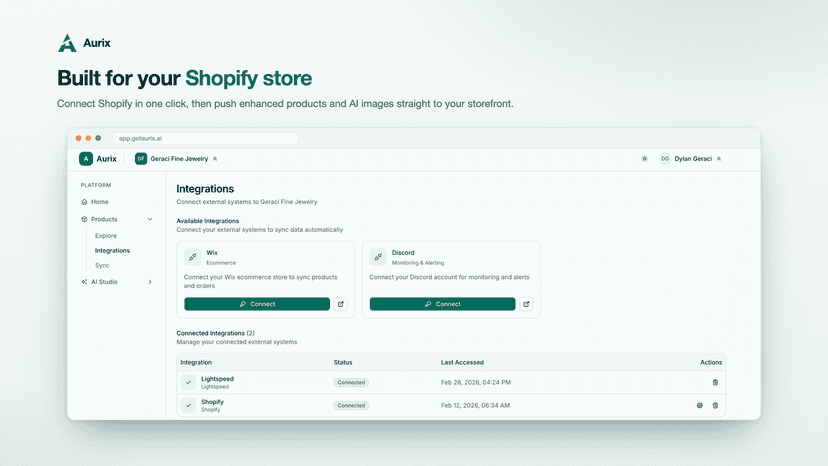Image resolution: width=828 pixels, height=466 pixels.
Task: Click the Wix card title
Action: point(212,253)
